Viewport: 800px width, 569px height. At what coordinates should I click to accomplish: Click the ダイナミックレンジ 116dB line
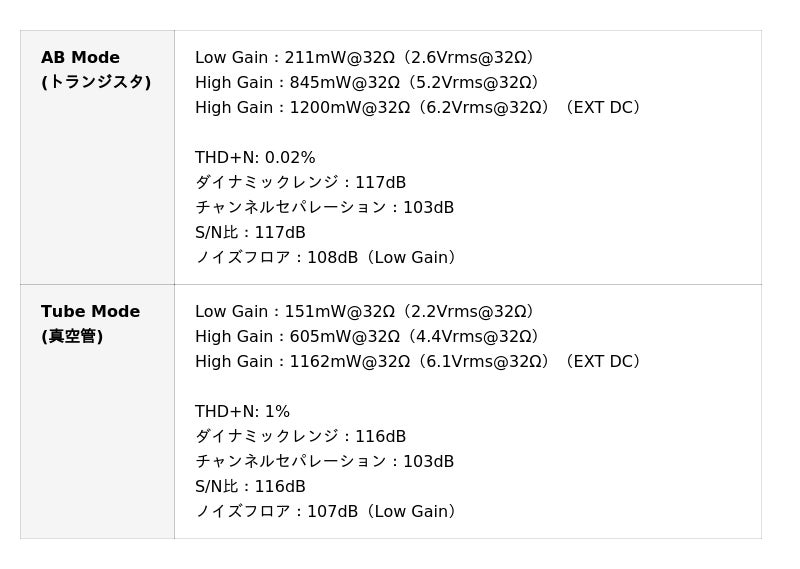tap(300, 437)
